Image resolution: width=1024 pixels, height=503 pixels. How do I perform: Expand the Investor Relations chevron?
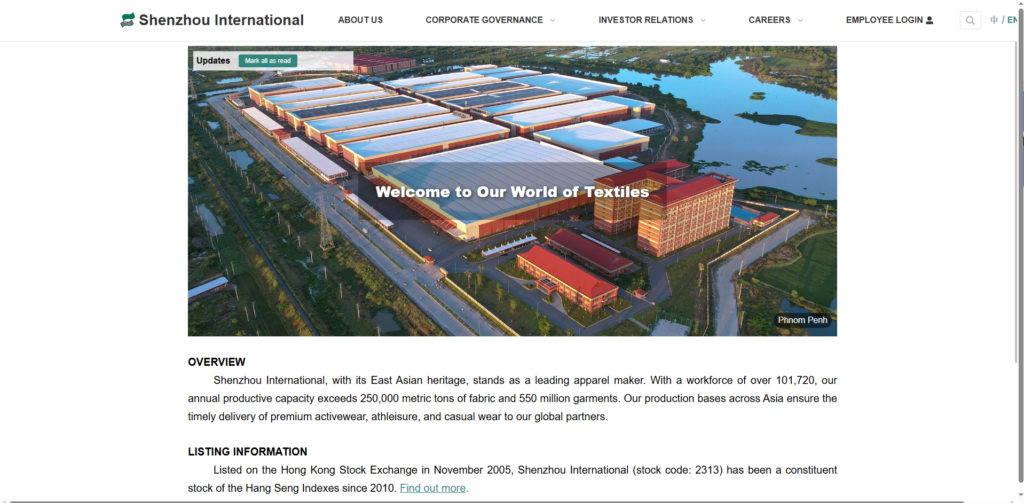[703, 20]
